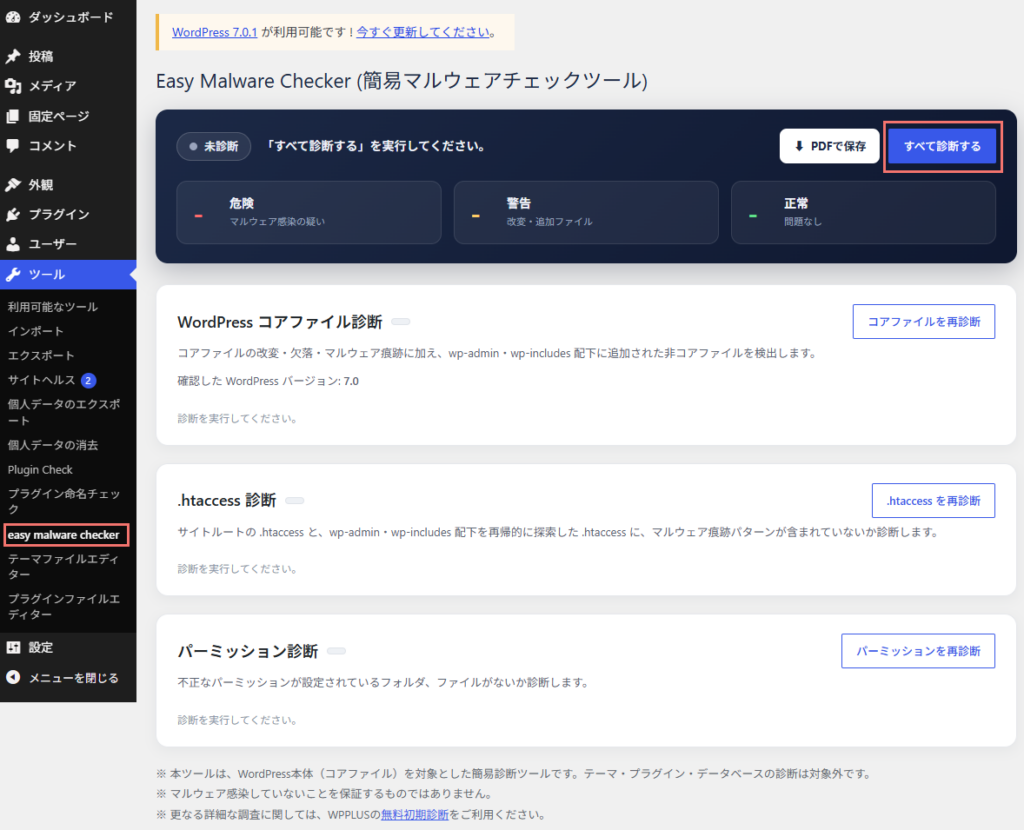Image resolution: width=1024 pixels, height=830 pixels.
Task: Click the コメント speech bubble icon
Action: (12, 146)
